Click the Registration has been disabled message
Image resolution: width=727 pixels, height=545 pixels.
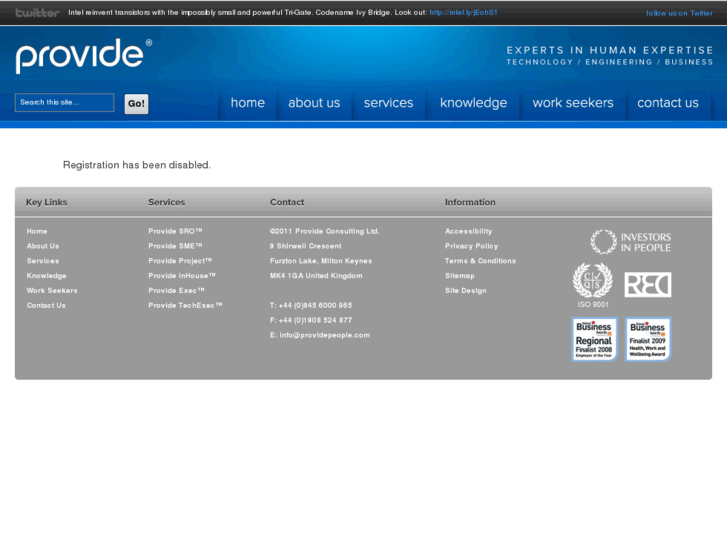pos(137,165)
